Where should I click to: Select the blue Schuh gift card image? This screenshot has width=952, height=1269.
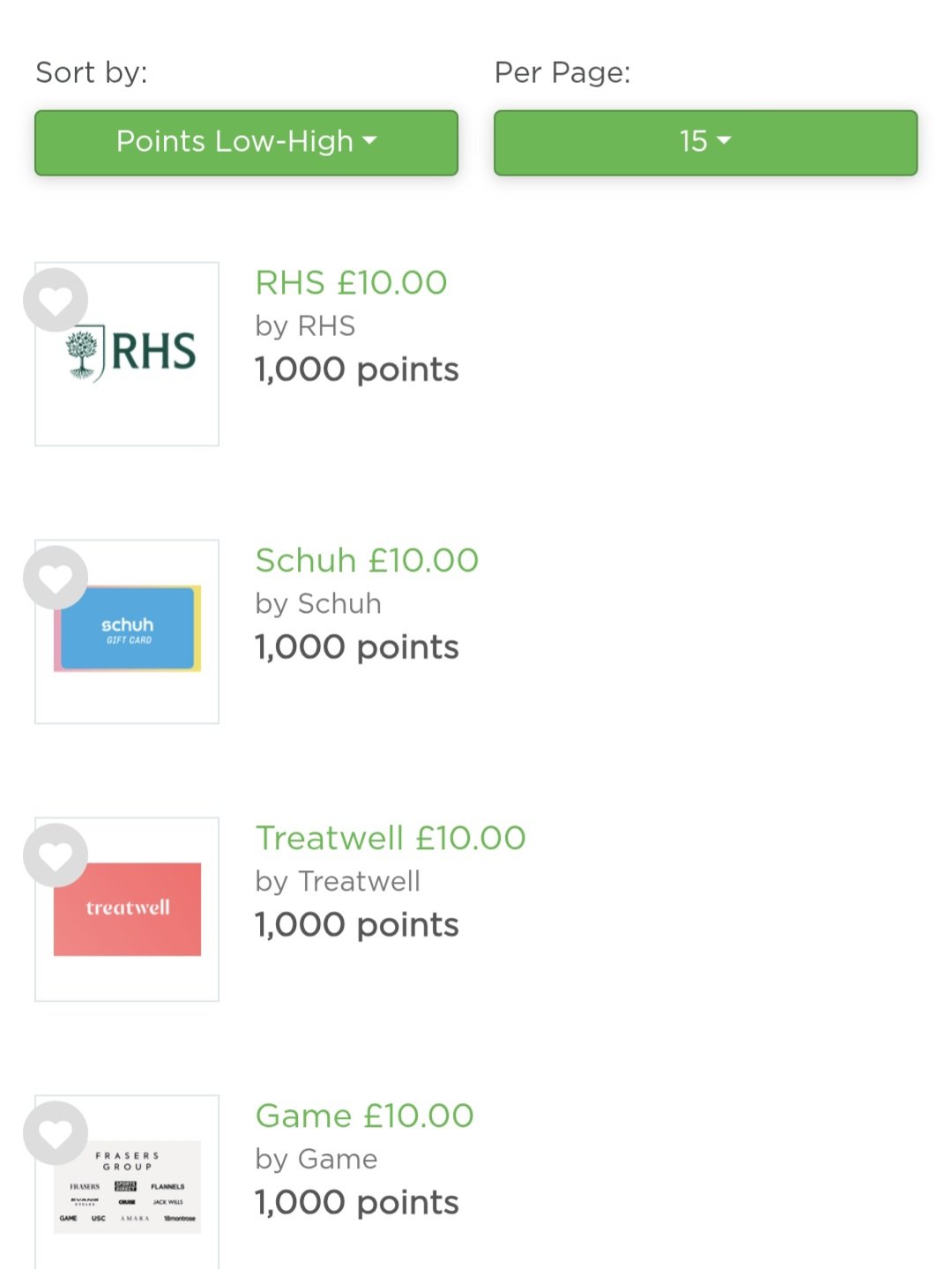click(128, 630)
